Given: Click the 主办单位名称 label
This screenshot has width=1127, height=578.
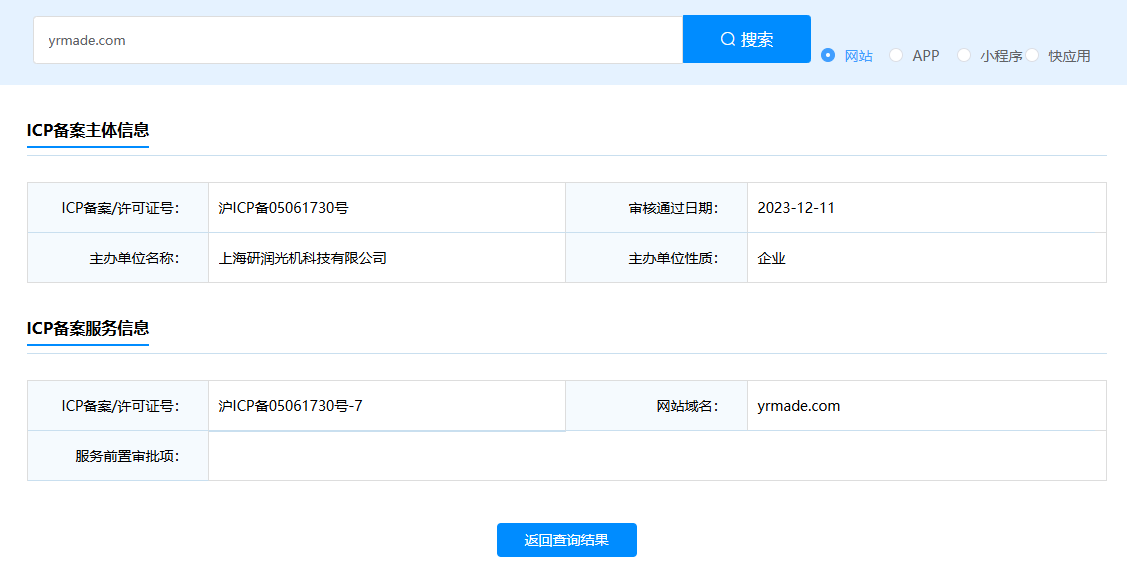Looking at the screenshot, I should (134, 258).
